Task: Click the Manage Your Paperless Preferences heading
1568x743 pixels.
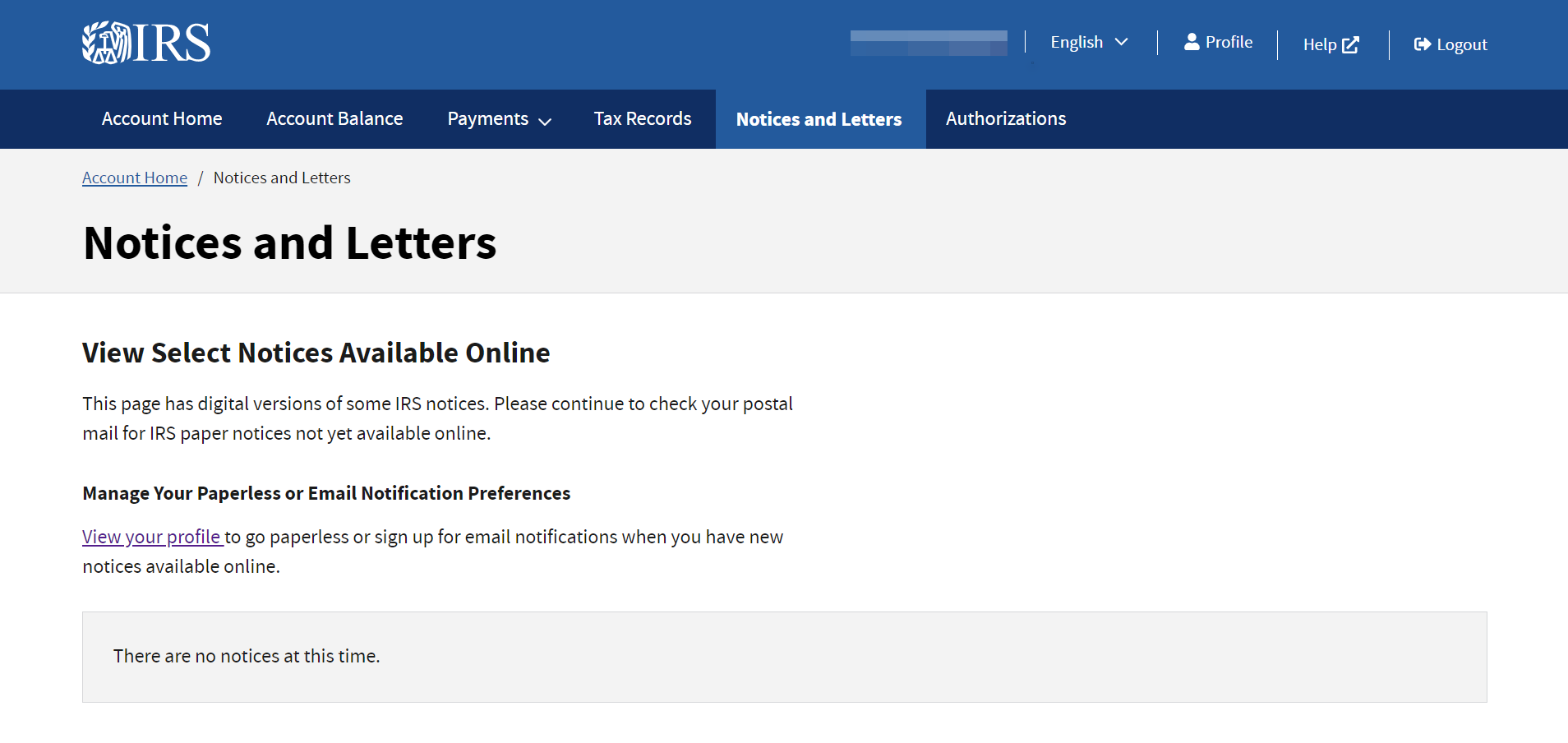Action: pyautogui.click(x=326, y=493)
